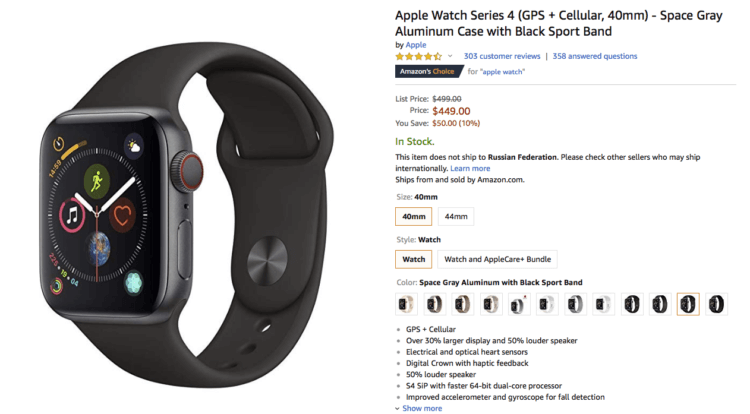Select the 40mm size option
Image resolution: width=750 pixels, height=414 pixels.
[x=414, y=217]
